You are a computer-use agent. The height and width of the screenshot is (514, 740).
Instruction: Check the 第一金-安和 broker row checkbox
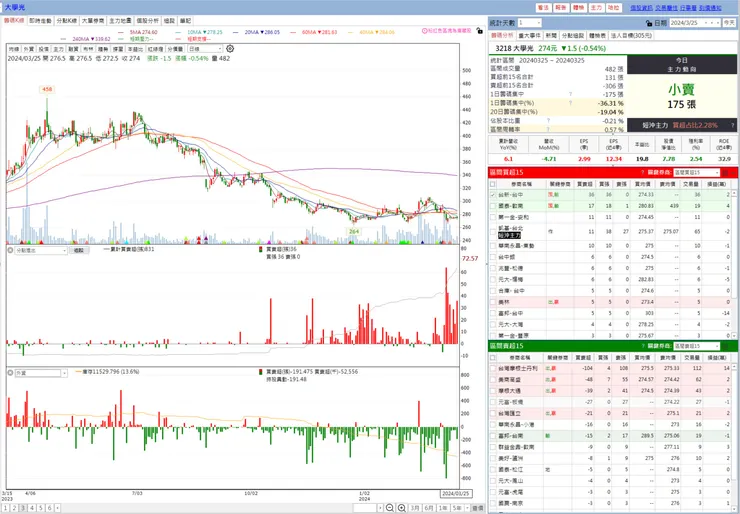[493, 217]
